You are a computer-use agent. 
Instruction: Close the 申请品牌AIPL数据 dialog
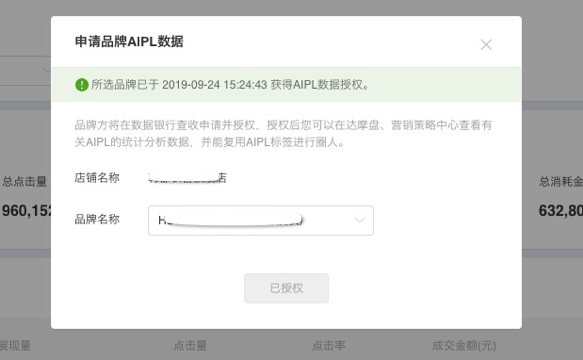486,45
